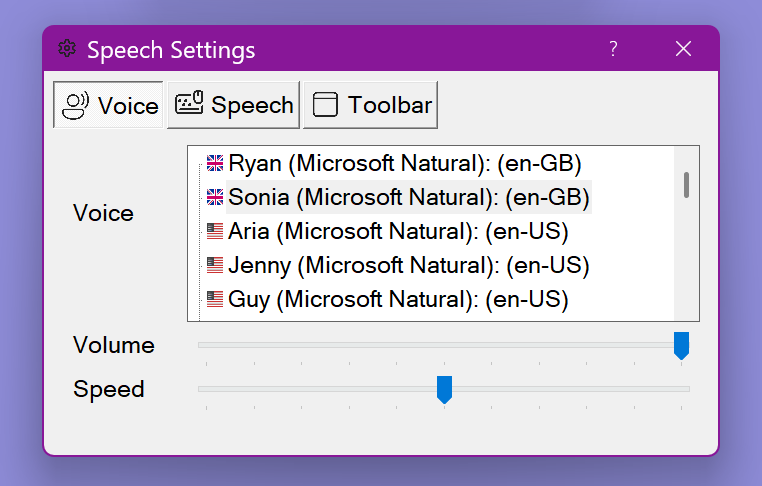This screenshot has height=486, width=762.
Task: Click the Speed slider handle
Action: tap(444, 389)
